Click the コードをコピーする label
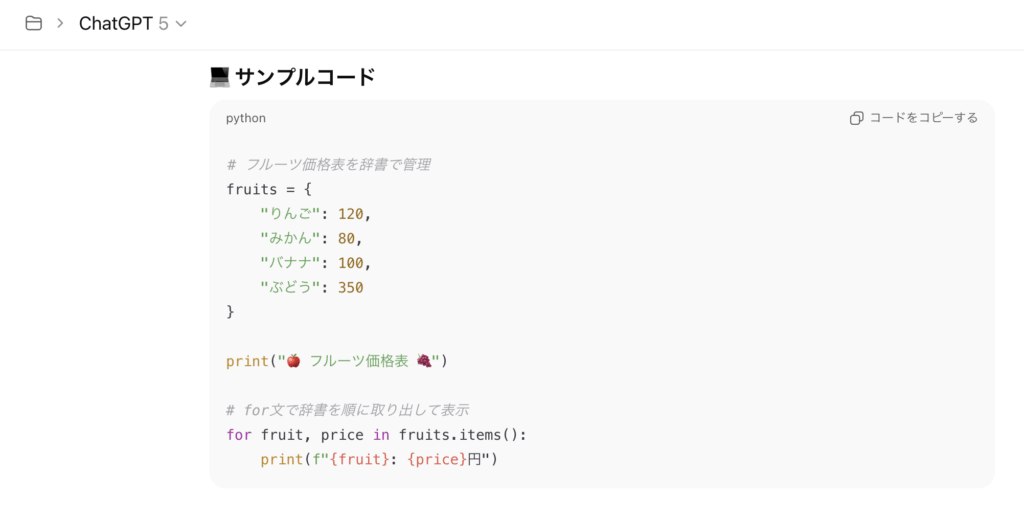The width and height of the screenshot is (1024, 517). 923,118
